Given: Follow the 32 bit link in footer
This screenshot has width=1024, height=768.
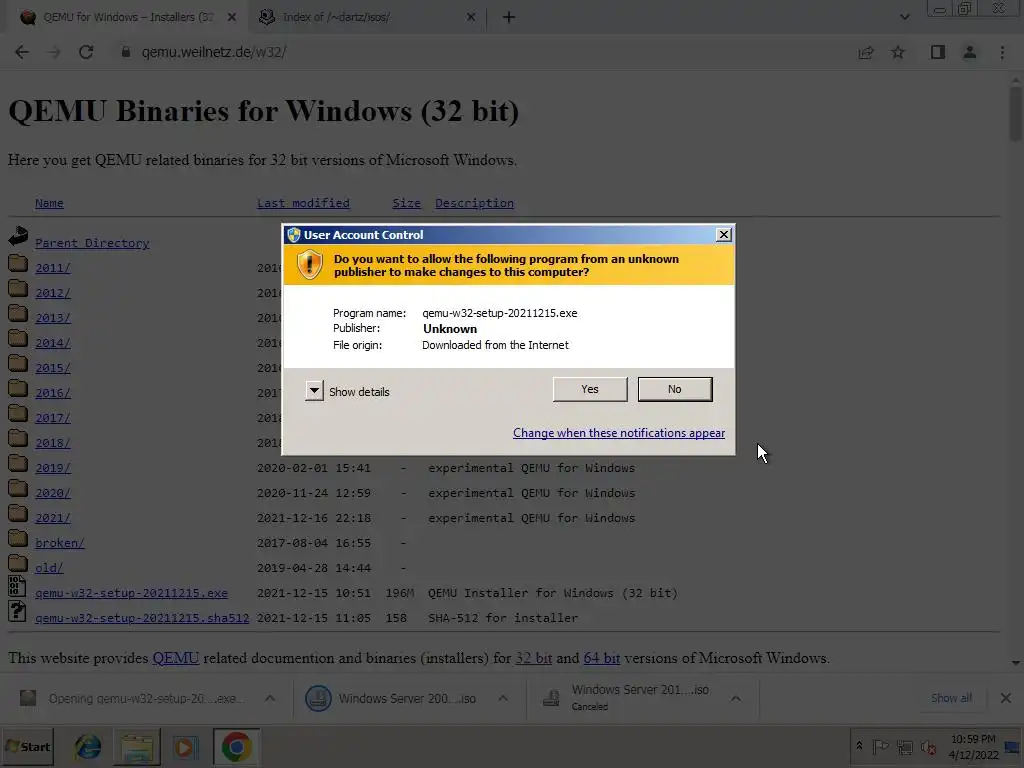Looking at the screenshot, I should [534, 658].
